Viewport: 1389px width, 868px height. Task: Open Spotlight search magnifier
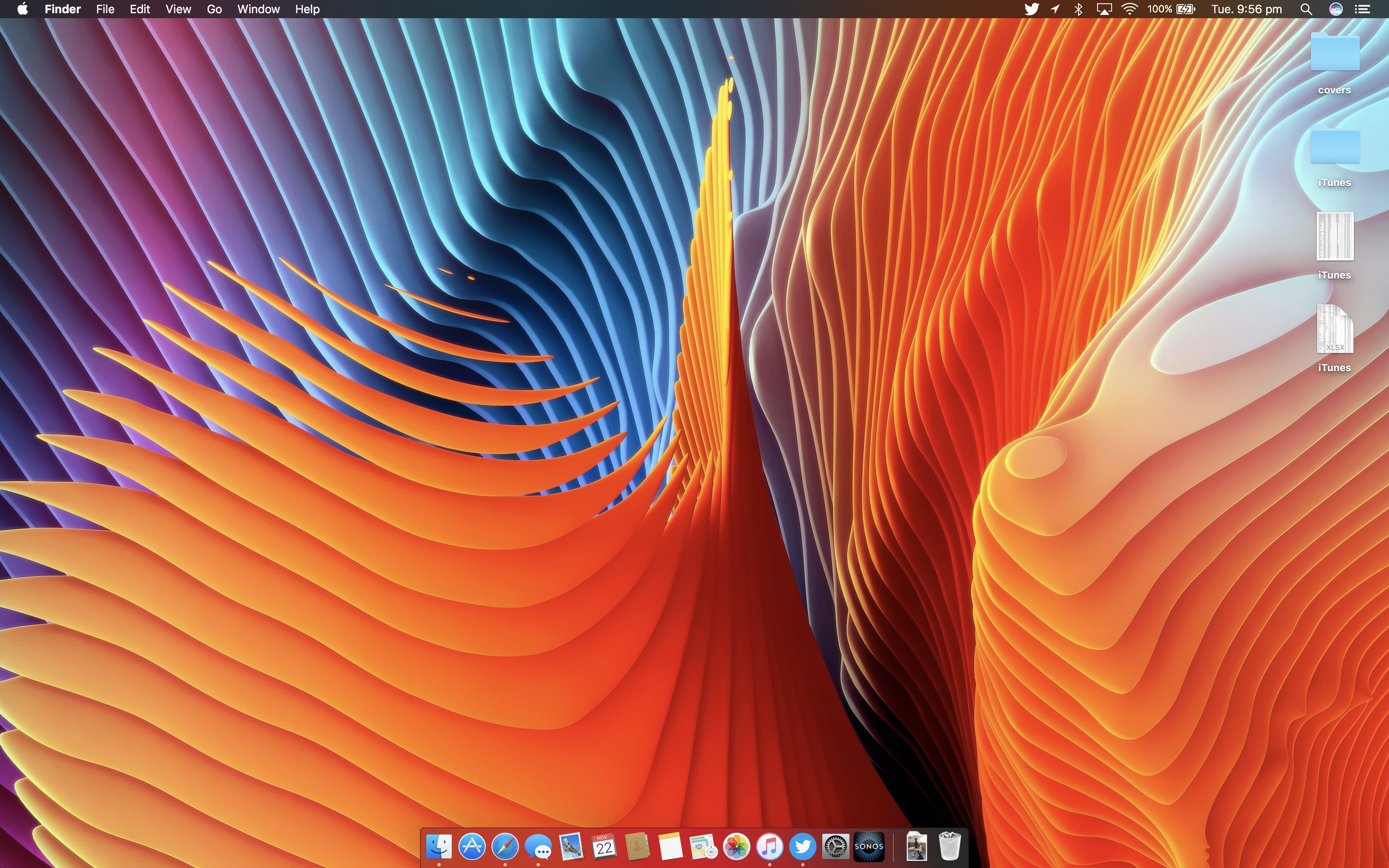[x=1306, y=9]
